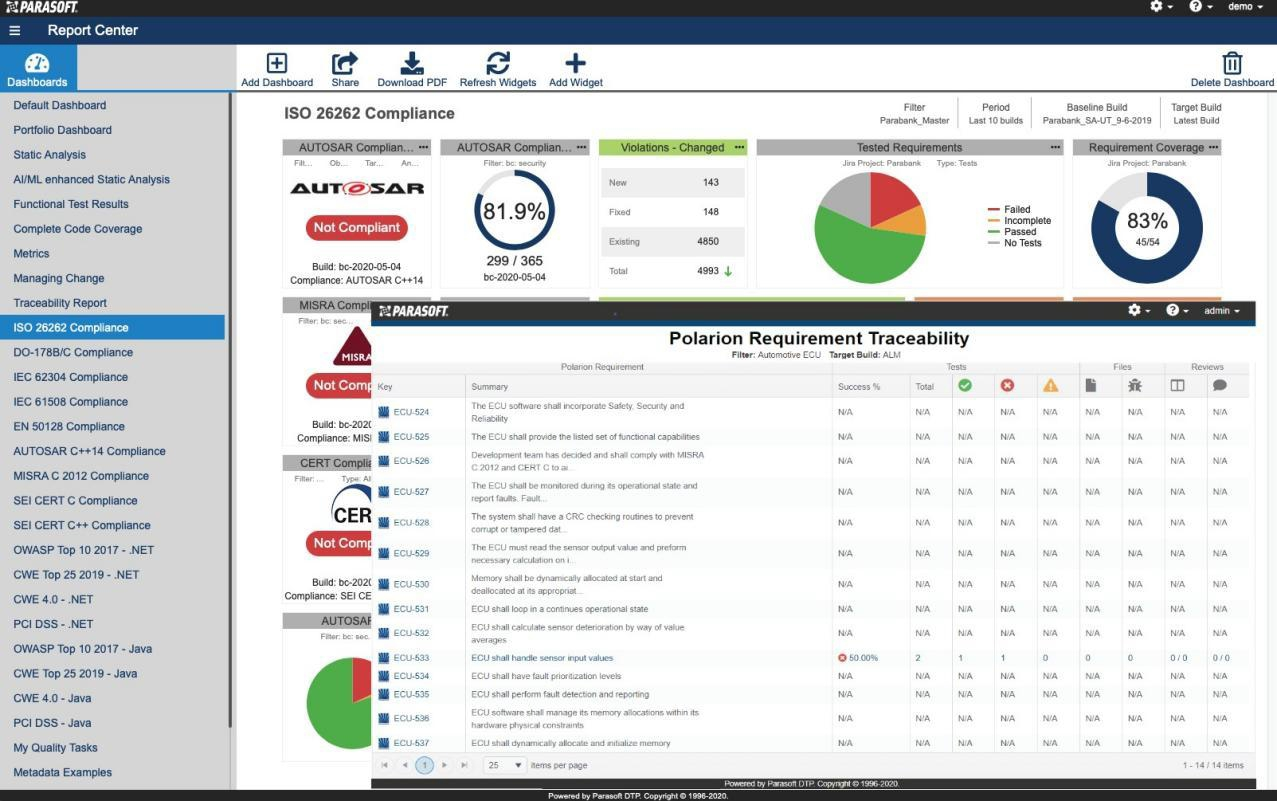Click the red Failed legend entry
1277x801 pixels.
[x=1009, y=210]
